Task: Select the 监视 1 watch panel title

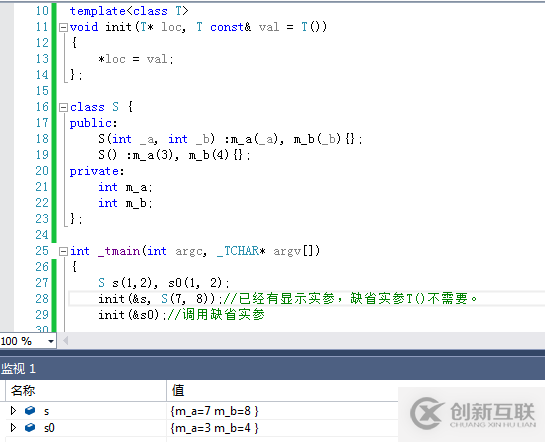Action: coord(18,369)
